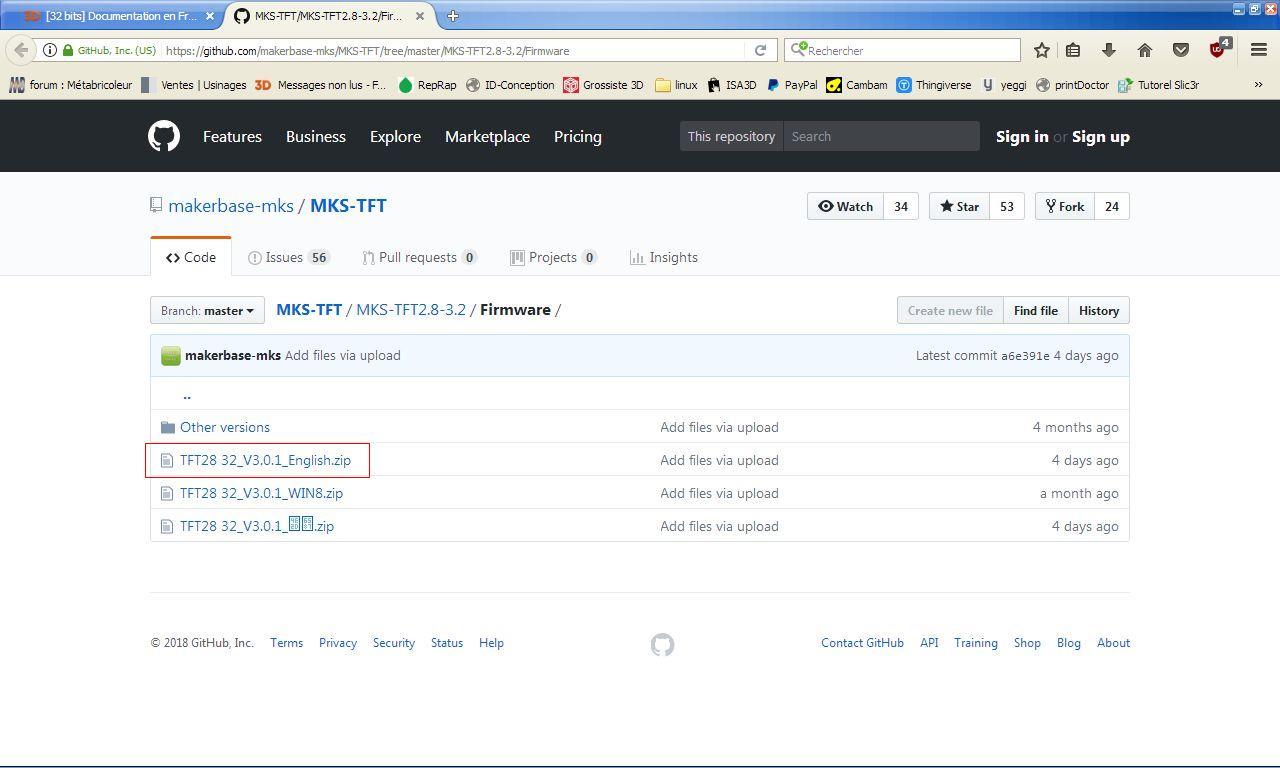The image size is (1280, 768).
Task: Click Features in GitHub header
Action: (x=232, y=136)
